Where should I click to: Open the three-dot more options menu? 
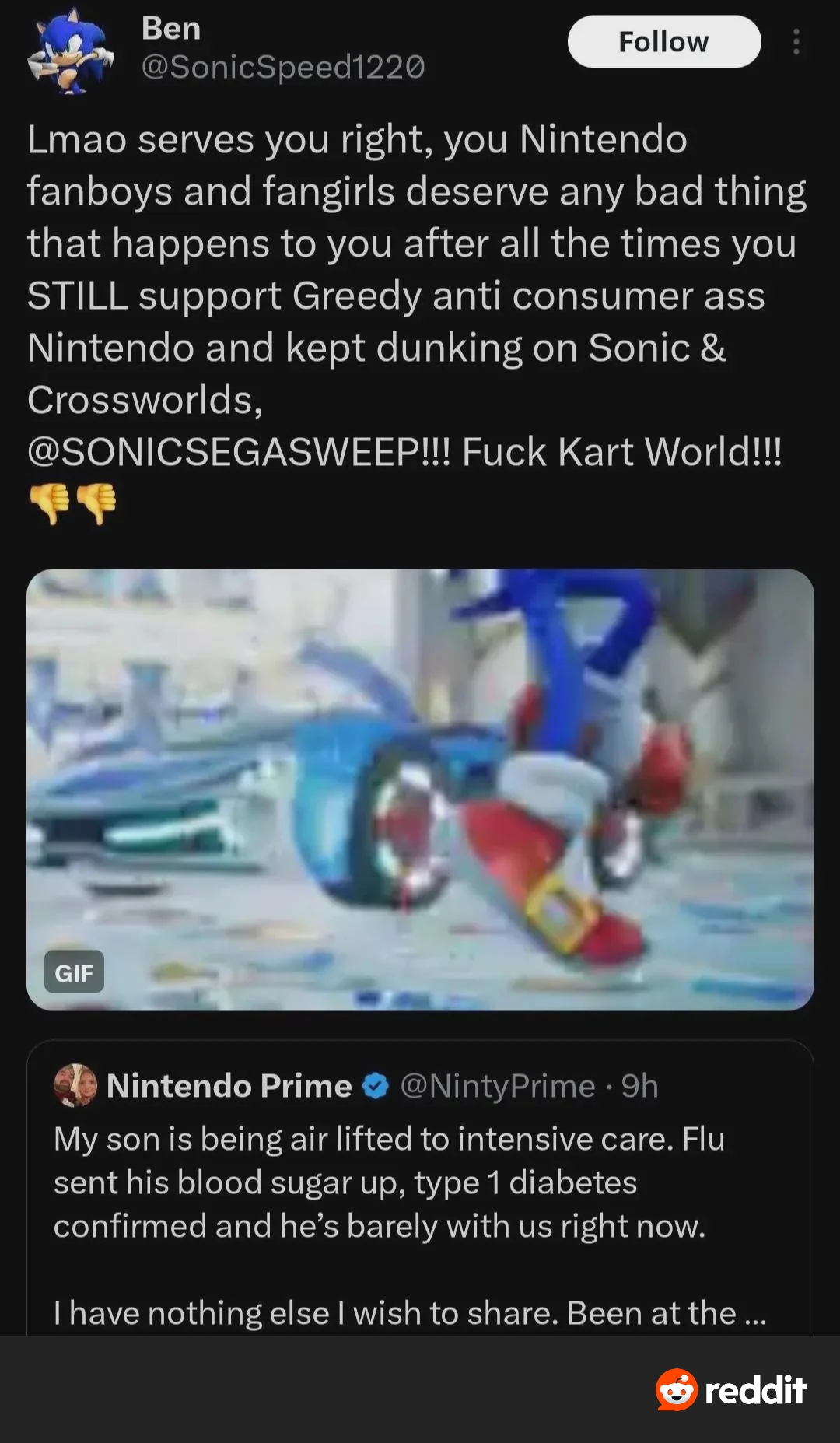pos(796,42)
